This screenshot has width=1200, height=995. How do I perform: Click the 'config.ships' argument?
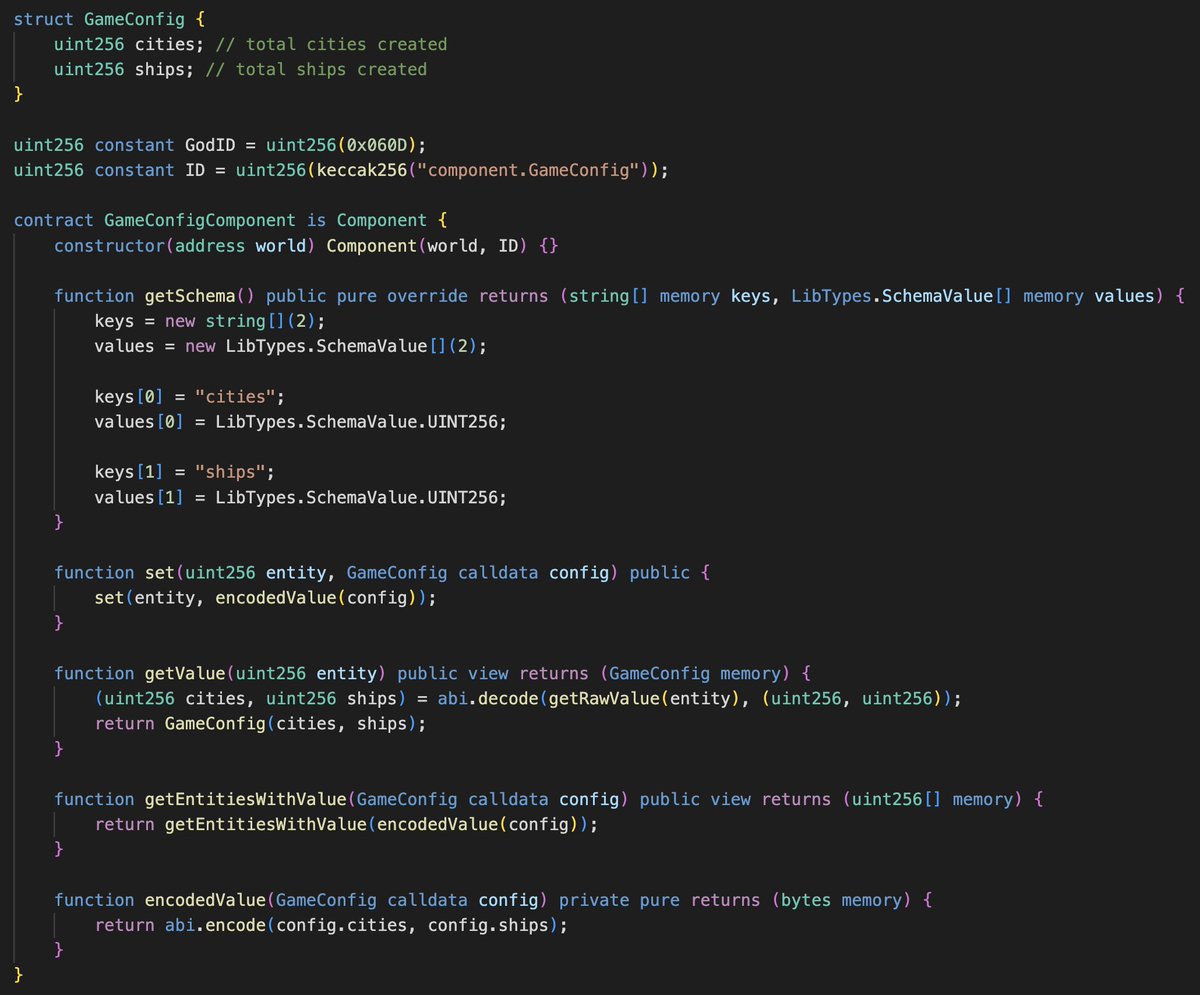(489, 924)
